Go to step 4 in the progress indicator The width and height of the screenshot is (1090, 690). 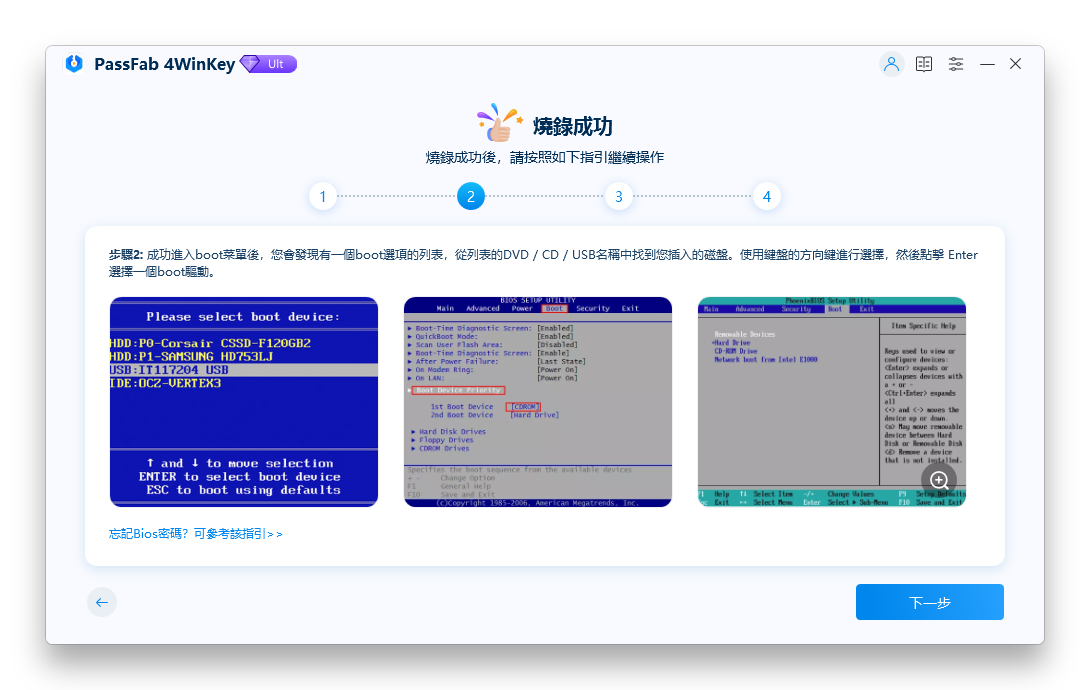coord(767,196)
